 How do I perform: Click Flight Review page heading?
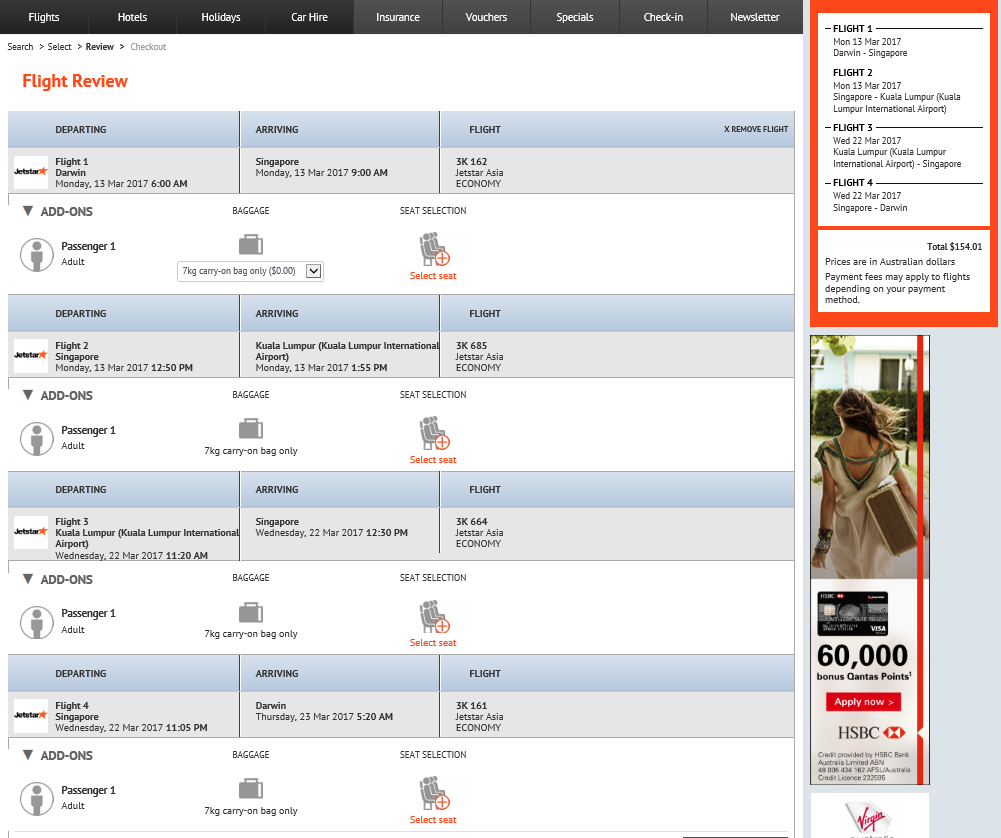75,81
